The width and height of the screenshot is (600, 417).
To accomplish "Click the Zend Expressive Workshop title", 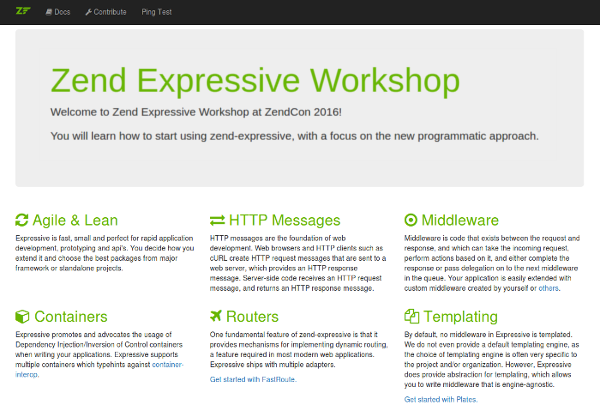I will (x=255, y=80).
